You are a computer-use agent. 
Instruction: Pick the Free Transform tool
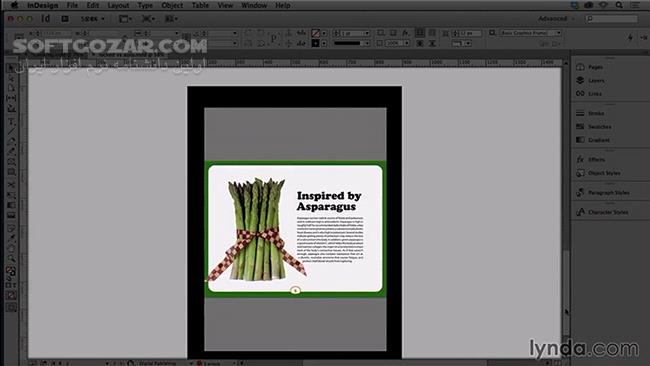11,195
